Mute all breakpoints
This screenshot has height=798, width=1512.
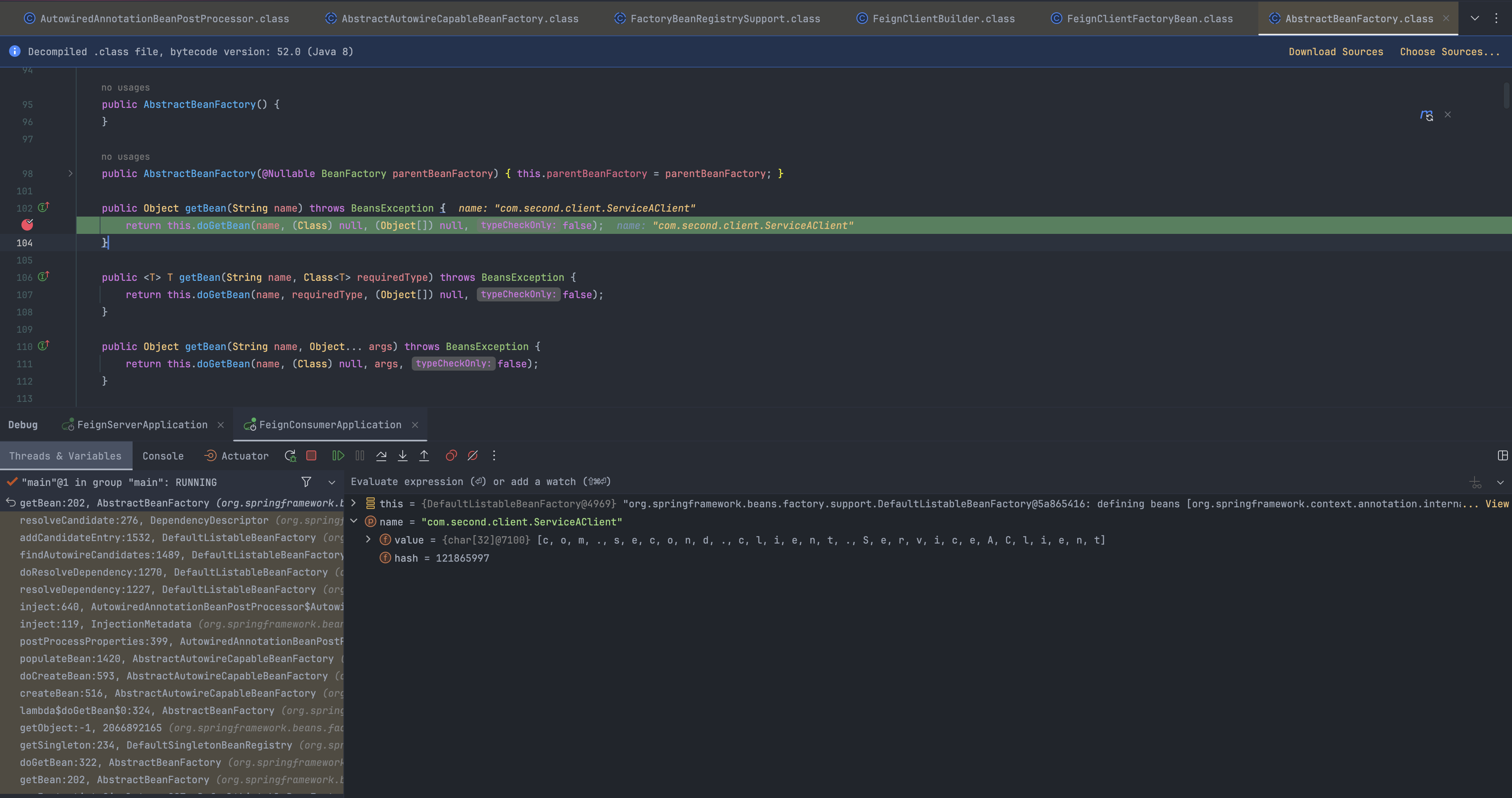pos(473,456)
